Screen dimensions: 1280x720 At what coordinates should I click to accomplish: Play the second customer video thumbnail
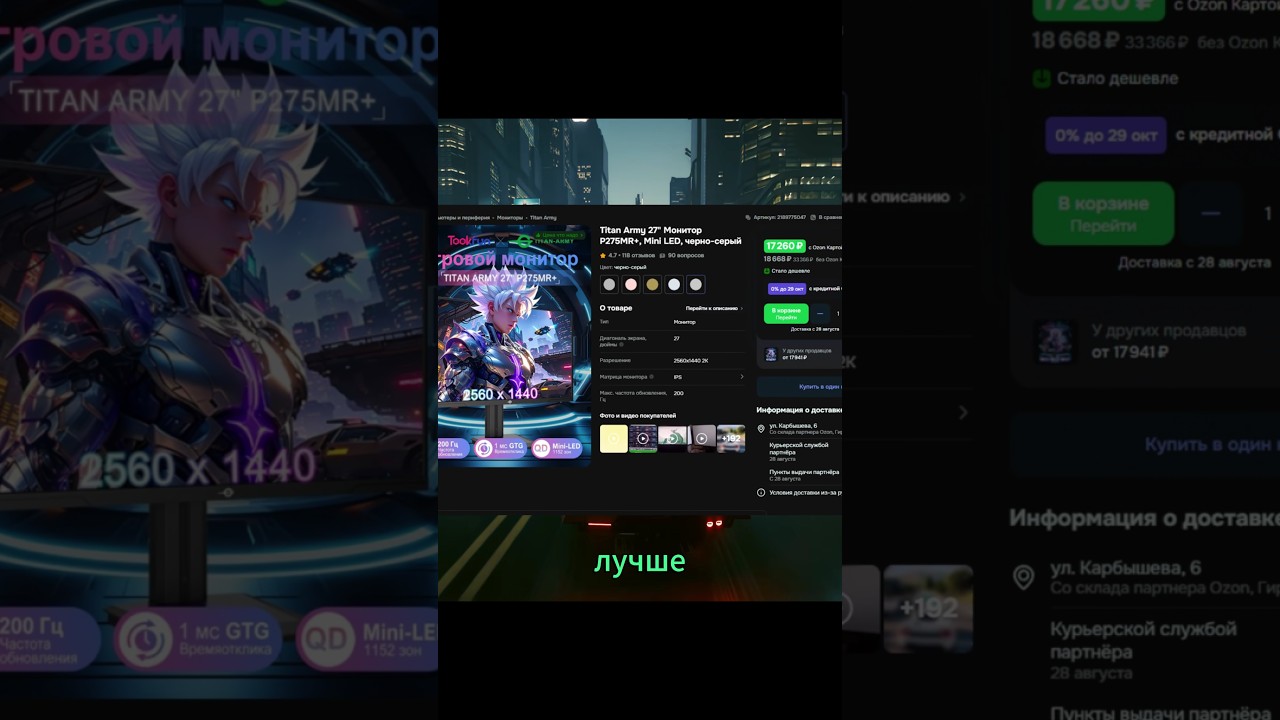643,438
